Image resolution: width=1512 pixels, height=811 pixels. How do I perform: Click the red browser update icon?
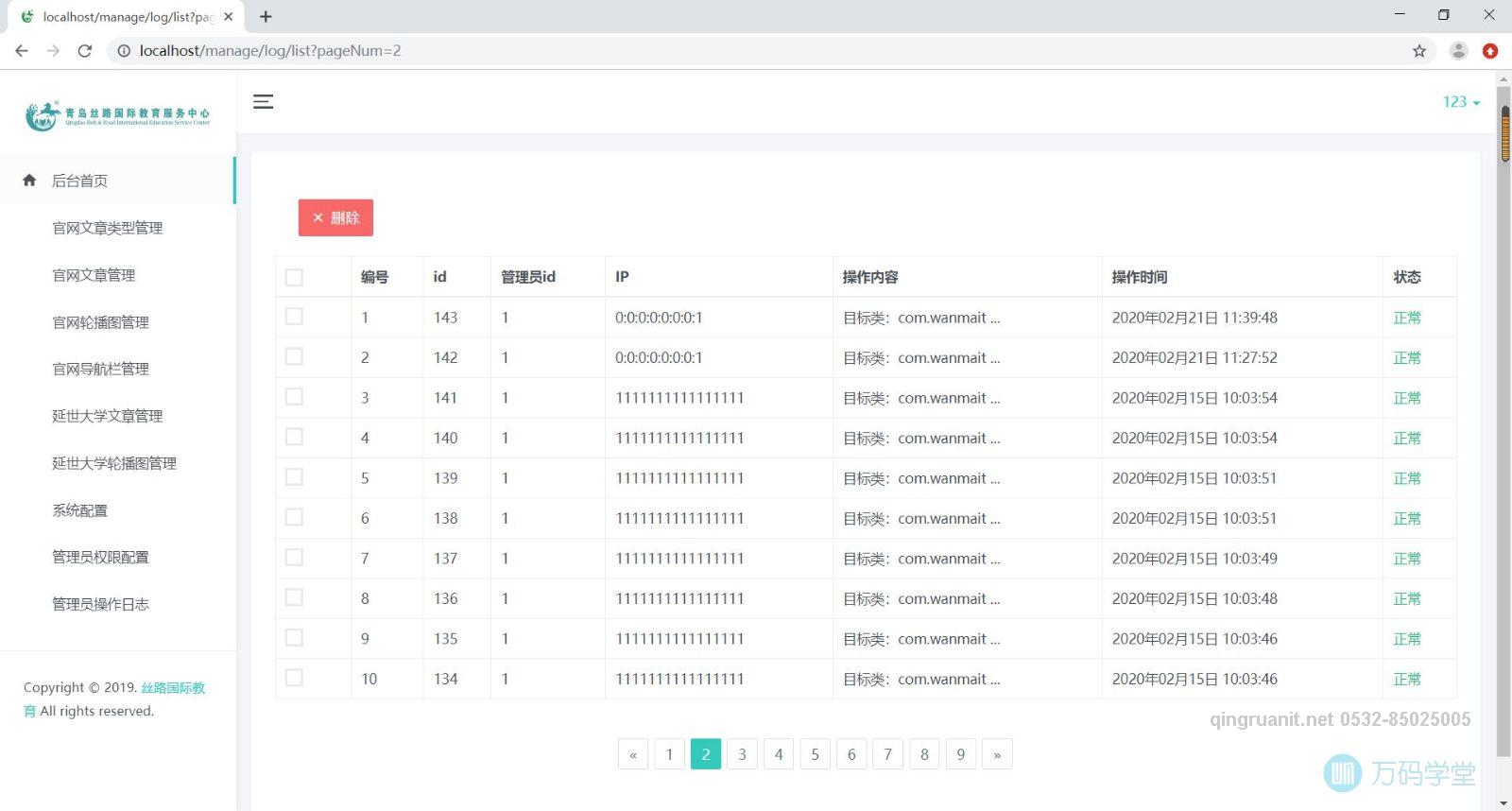click(1490, 51)
